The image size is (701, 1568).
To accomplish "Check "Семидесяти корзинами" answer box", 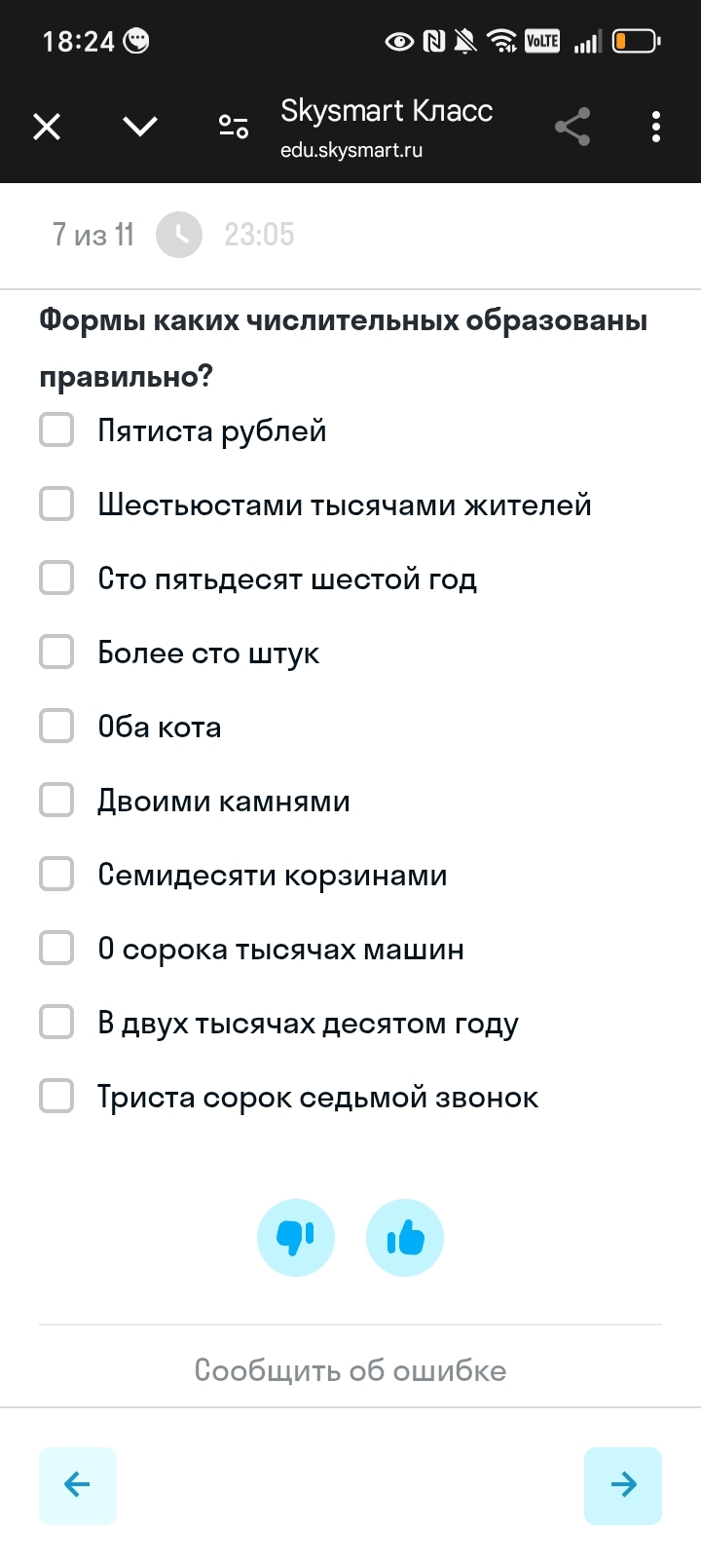I will [x=56, y=874].
